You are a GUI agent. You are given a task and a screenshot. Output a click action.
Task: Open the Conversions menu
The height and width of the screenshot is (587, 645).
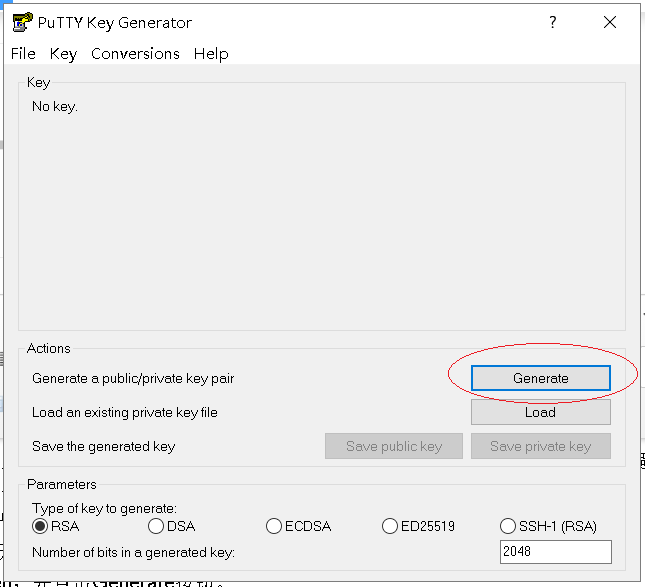(x=135, y=54)
